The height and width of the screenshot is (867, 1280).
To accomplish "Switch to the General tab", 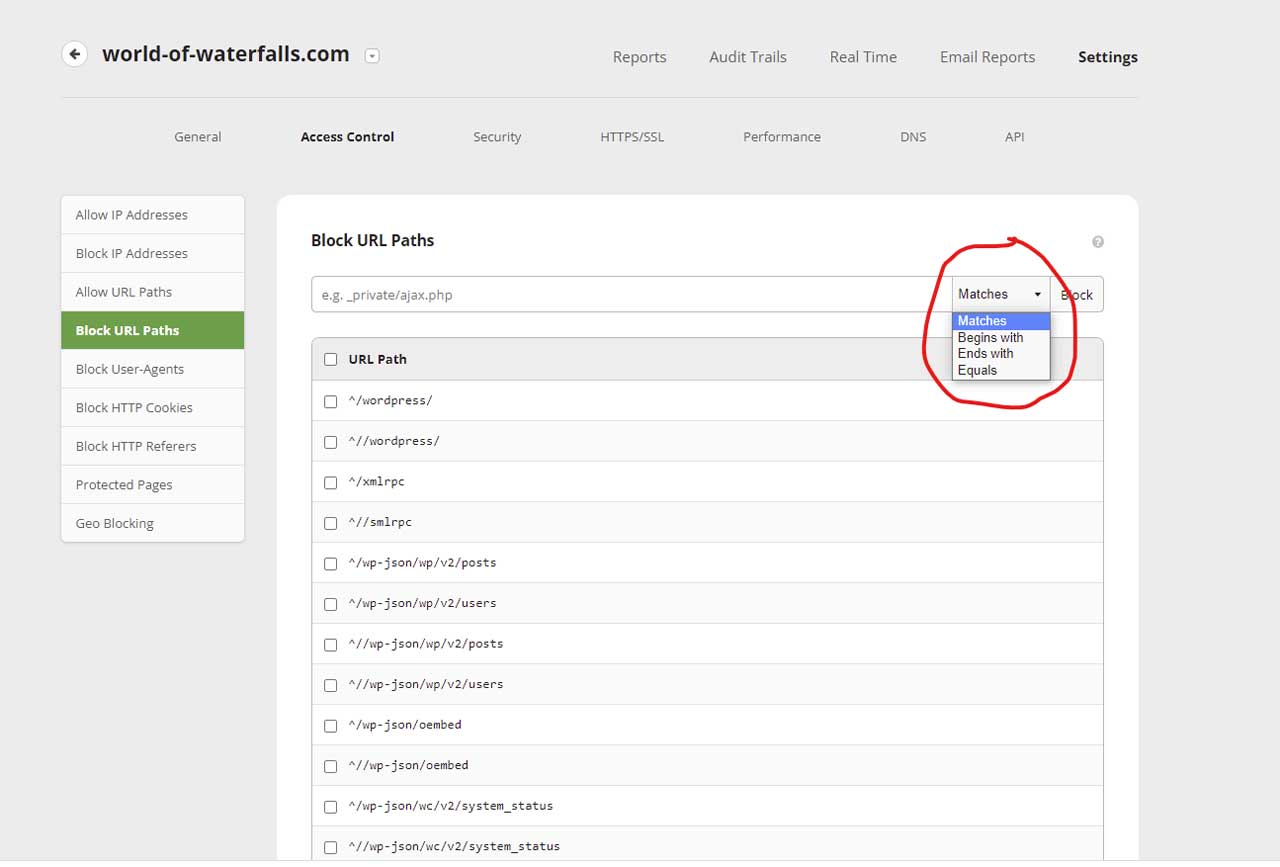I will tap(198, 137).
